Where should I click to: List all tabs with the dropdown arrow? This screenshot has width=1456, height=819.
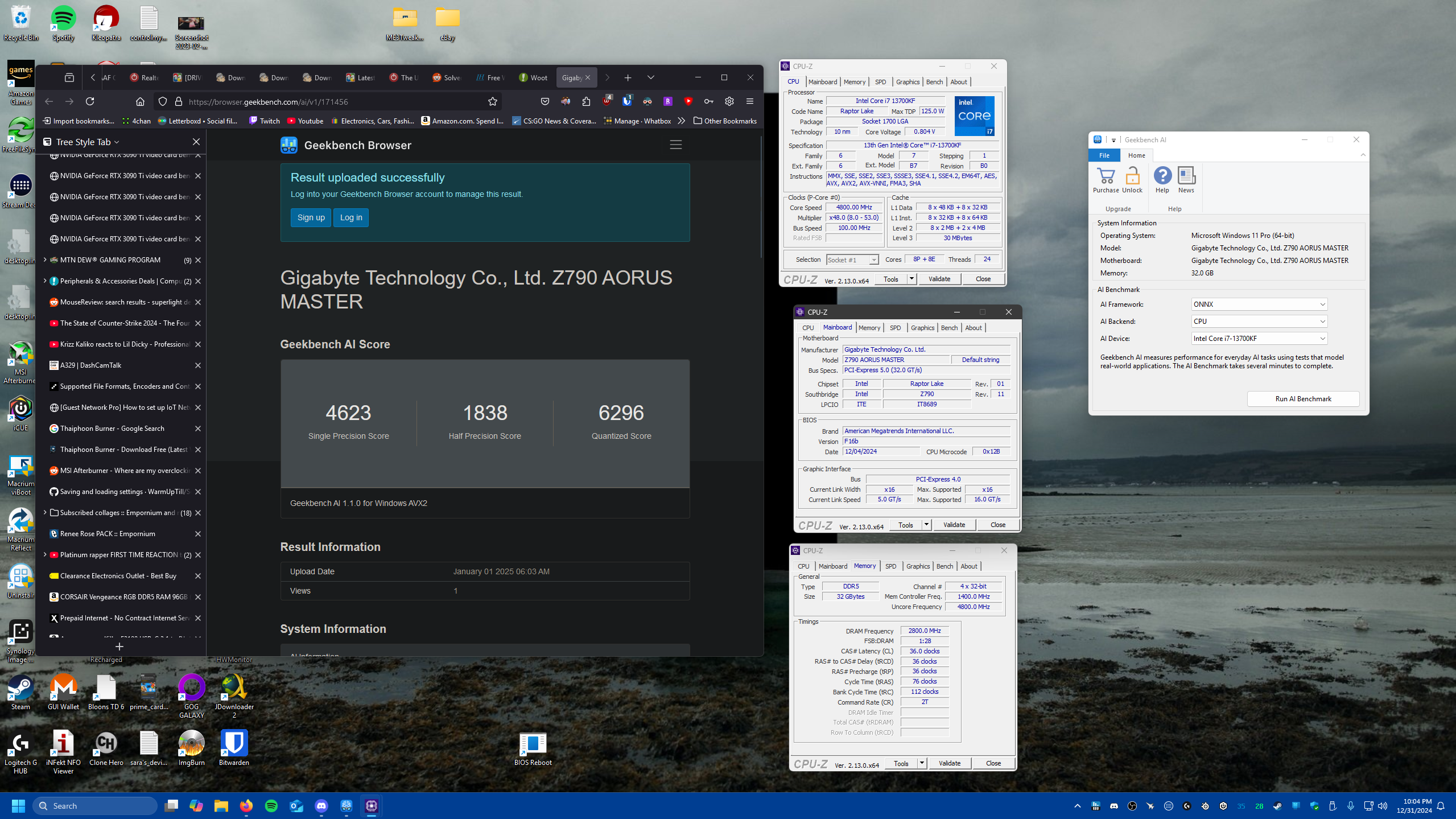click(651, 77)
